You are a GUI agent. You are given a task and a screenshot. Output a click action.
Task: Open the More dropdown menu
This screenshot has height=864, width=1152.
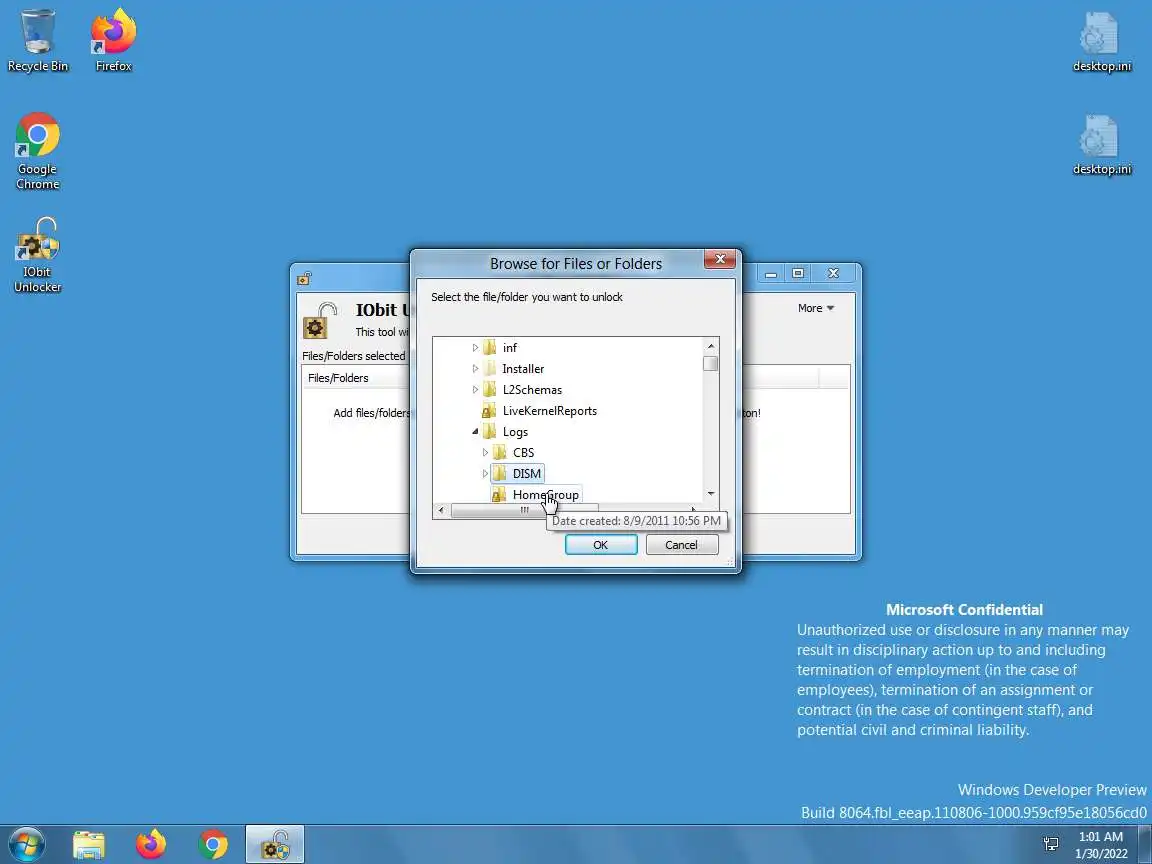[816, 308]
